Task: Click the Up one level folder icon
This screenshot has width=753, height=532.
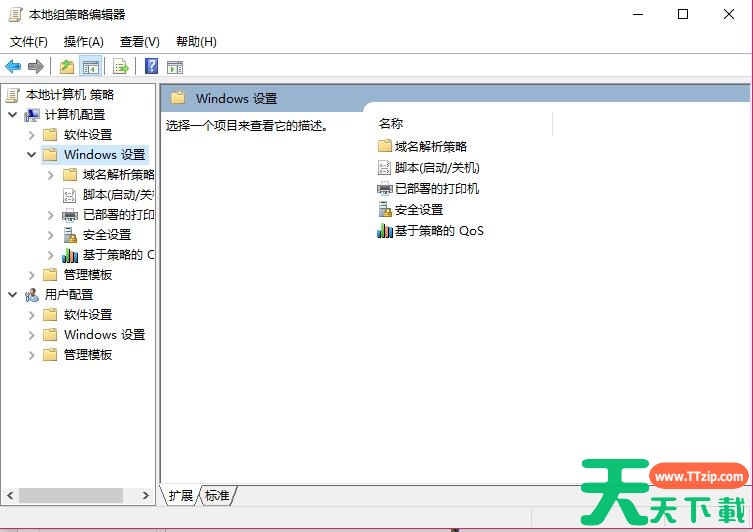Action: [66, 67]
